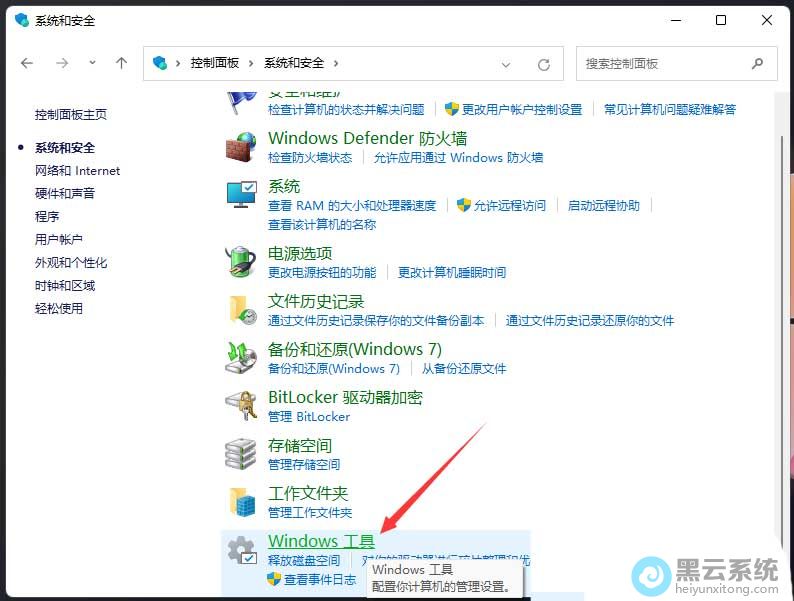Click 释放磁盘空间 link
This screenshot has height=601, width=794.
click(x=304, y=560)
